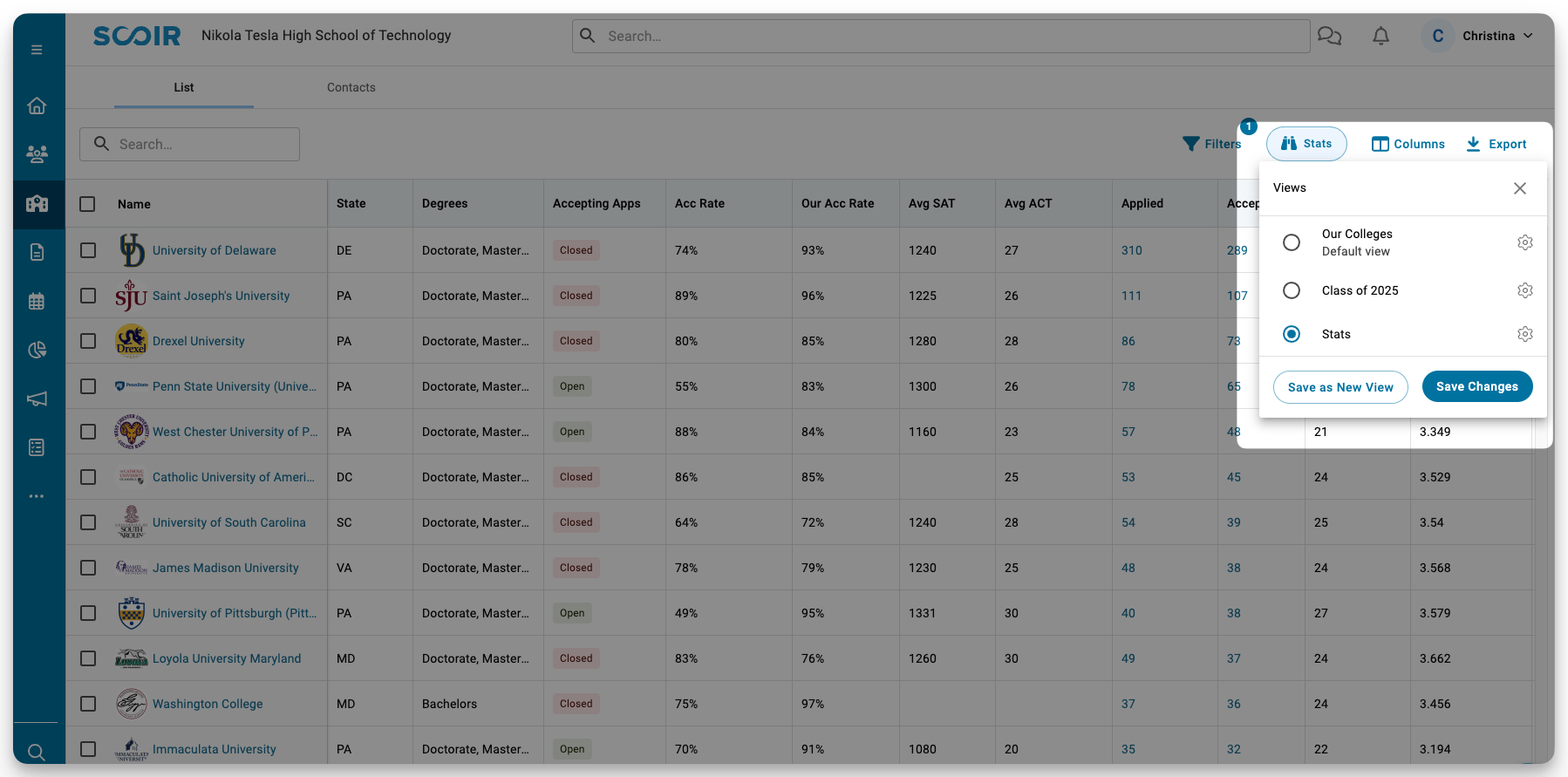The width and height of the screenshot is (1568, 777).
Task: Open the chat messages icon
Action: [x=1329, y=36]
